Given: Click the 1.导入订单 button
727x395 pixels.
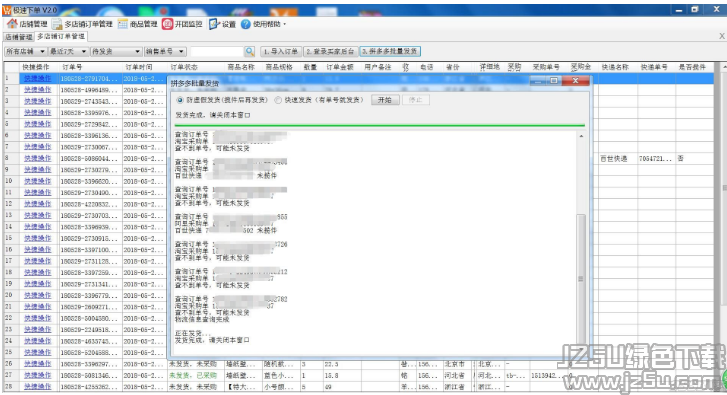Looking at the screenshot, I should (281, 51).
